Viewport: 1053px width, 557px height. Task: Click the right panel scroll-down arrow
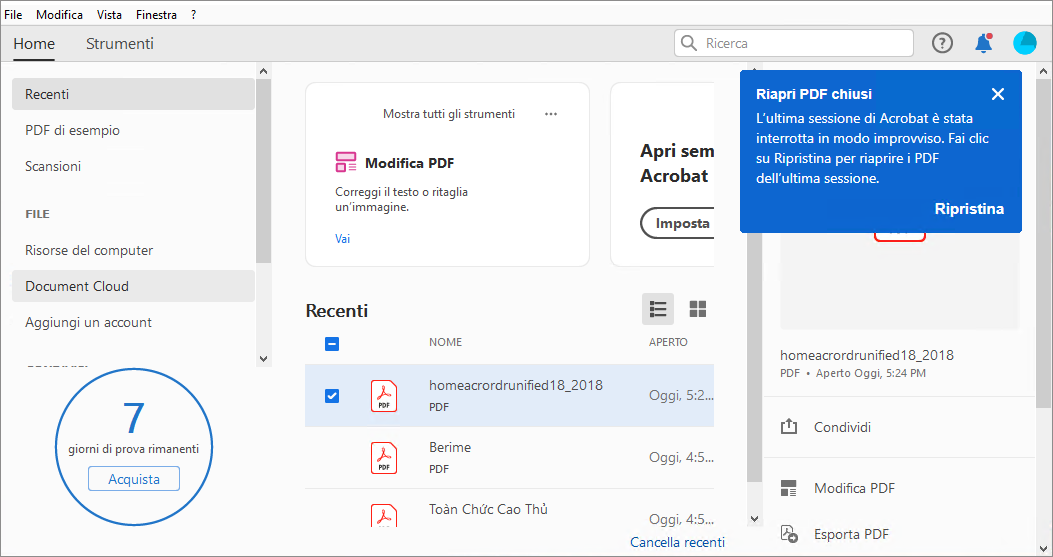click(x=1044, y=548)
